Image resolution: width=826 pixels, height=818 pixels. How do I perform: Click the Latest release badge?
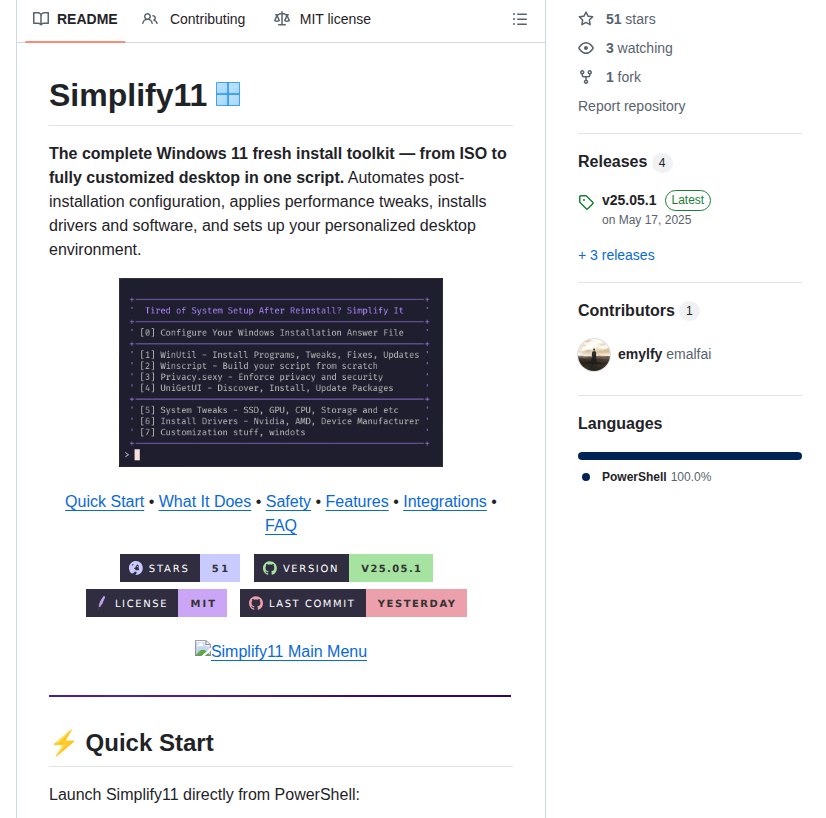[687, 200]
